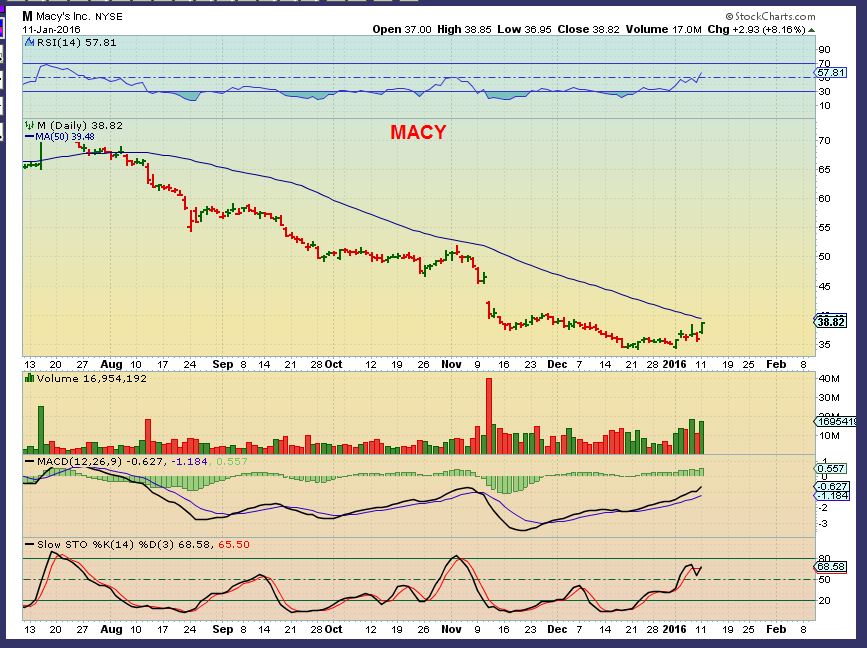This screenshot has height=648, width=867.
Task: Click the 'Chg +2.93 (+8.16%)' text
Action: click(756, 29)
